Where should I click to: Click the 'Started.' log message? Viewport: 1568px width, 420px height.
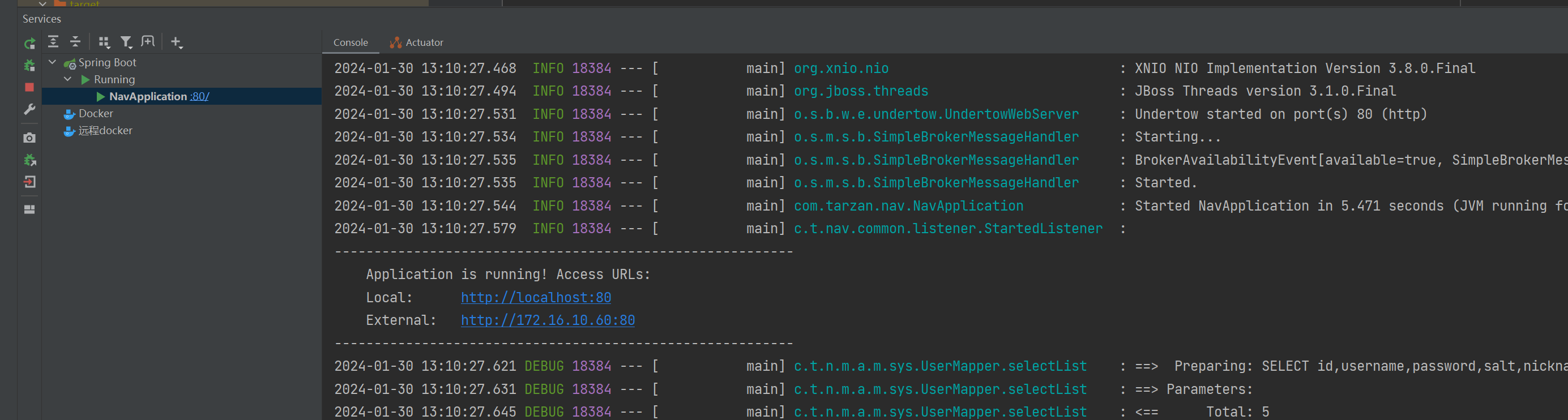click(1165, 183)
